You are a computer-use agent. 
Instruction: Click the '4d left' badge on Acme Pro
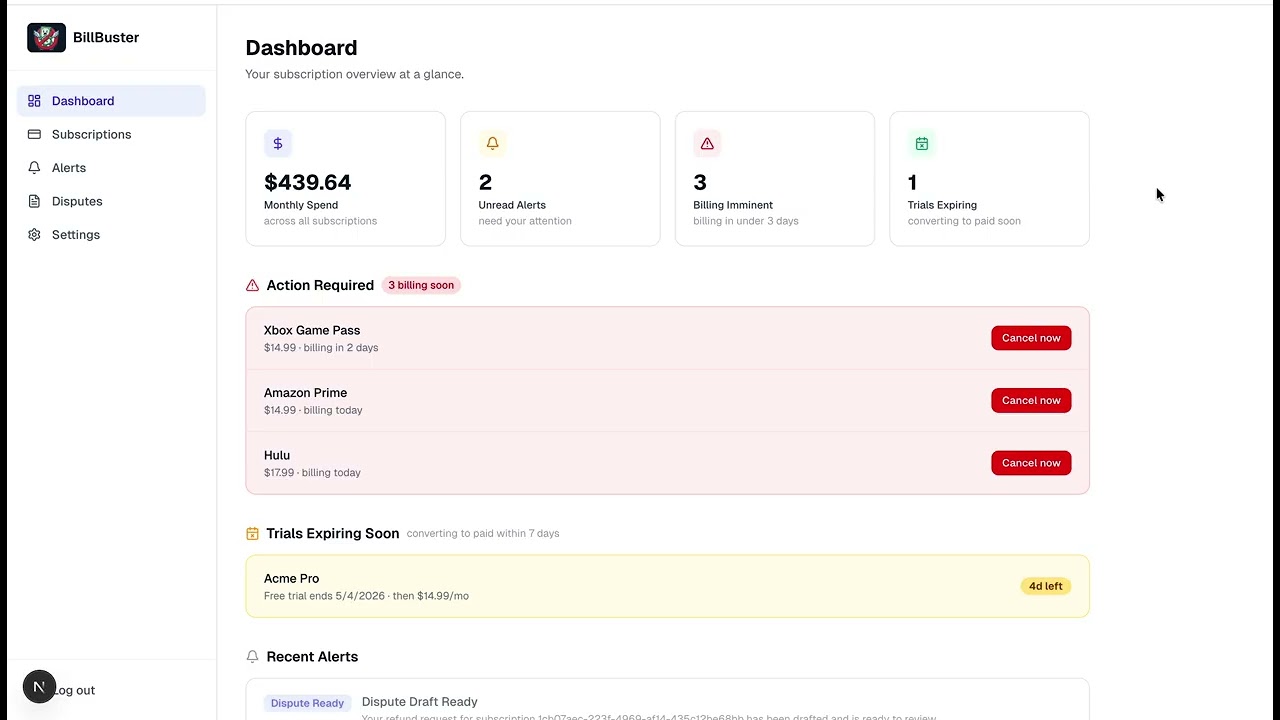click(x=1046, y=586)
